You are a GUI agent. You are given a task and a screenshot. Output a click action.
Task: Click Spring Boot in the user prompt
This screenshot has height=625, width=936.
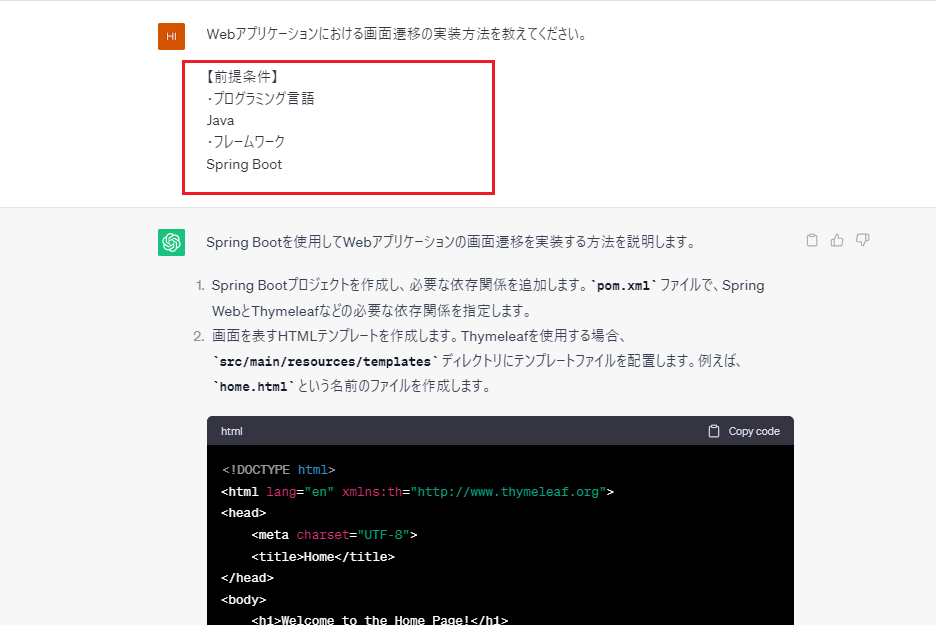244,164
